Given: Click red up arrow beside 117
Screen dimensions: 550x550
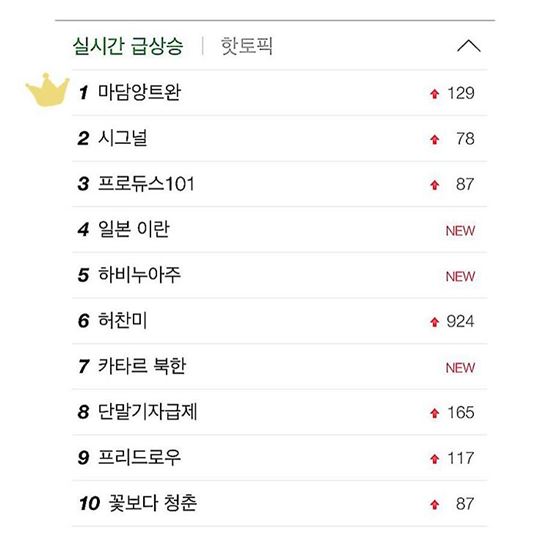Looking at the screenshot, I should point(435,458).
